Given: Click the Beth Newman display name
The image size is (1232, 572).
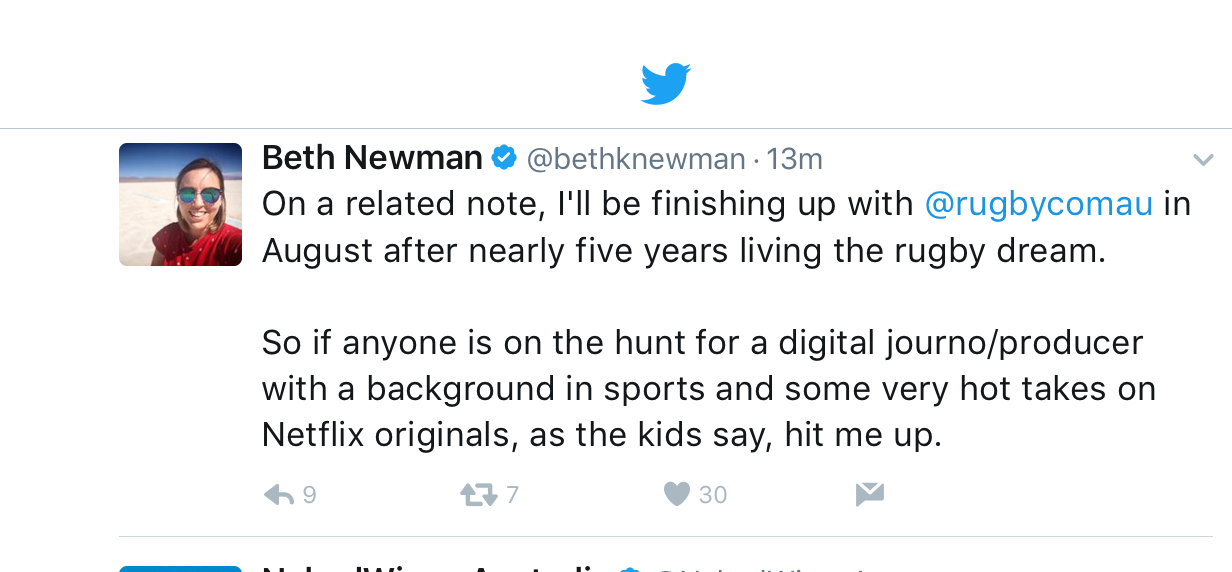Looking at the screenshot, I should click(x=372, y=158).
